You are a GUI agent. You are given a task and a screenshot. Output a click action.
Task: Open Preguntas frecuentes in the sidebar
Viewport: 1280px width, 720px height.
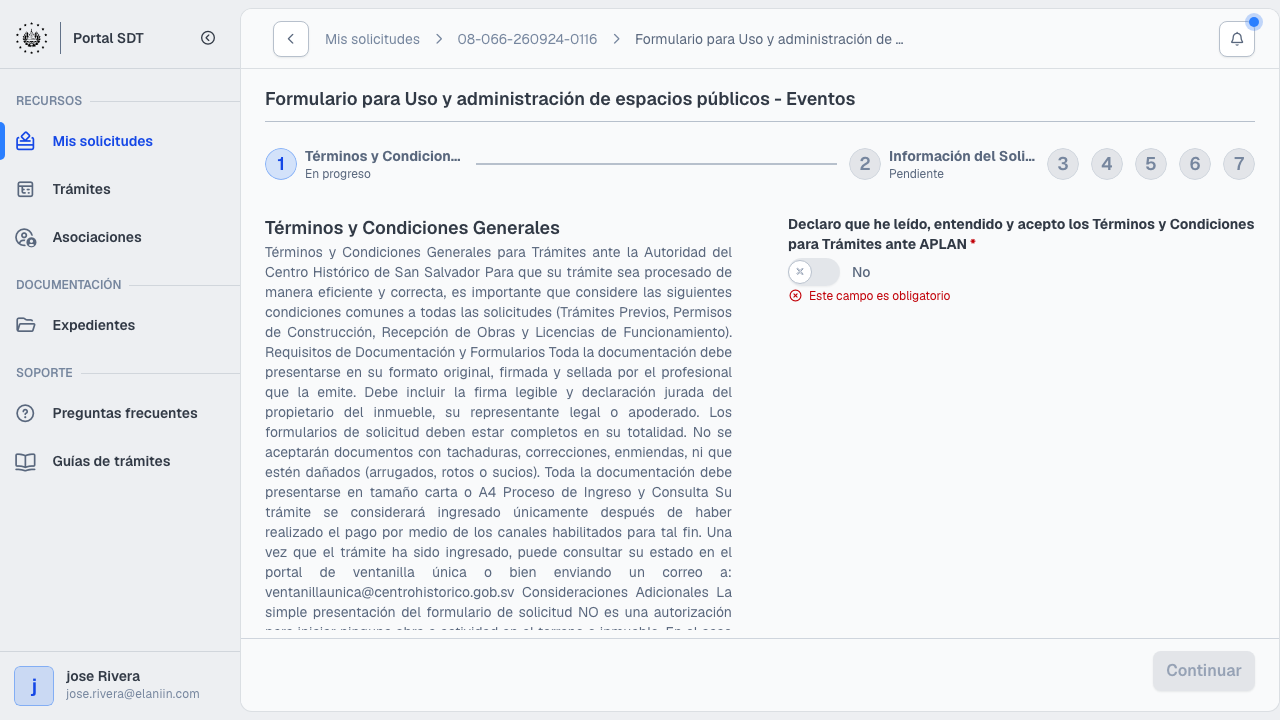[x=120, y=413]
